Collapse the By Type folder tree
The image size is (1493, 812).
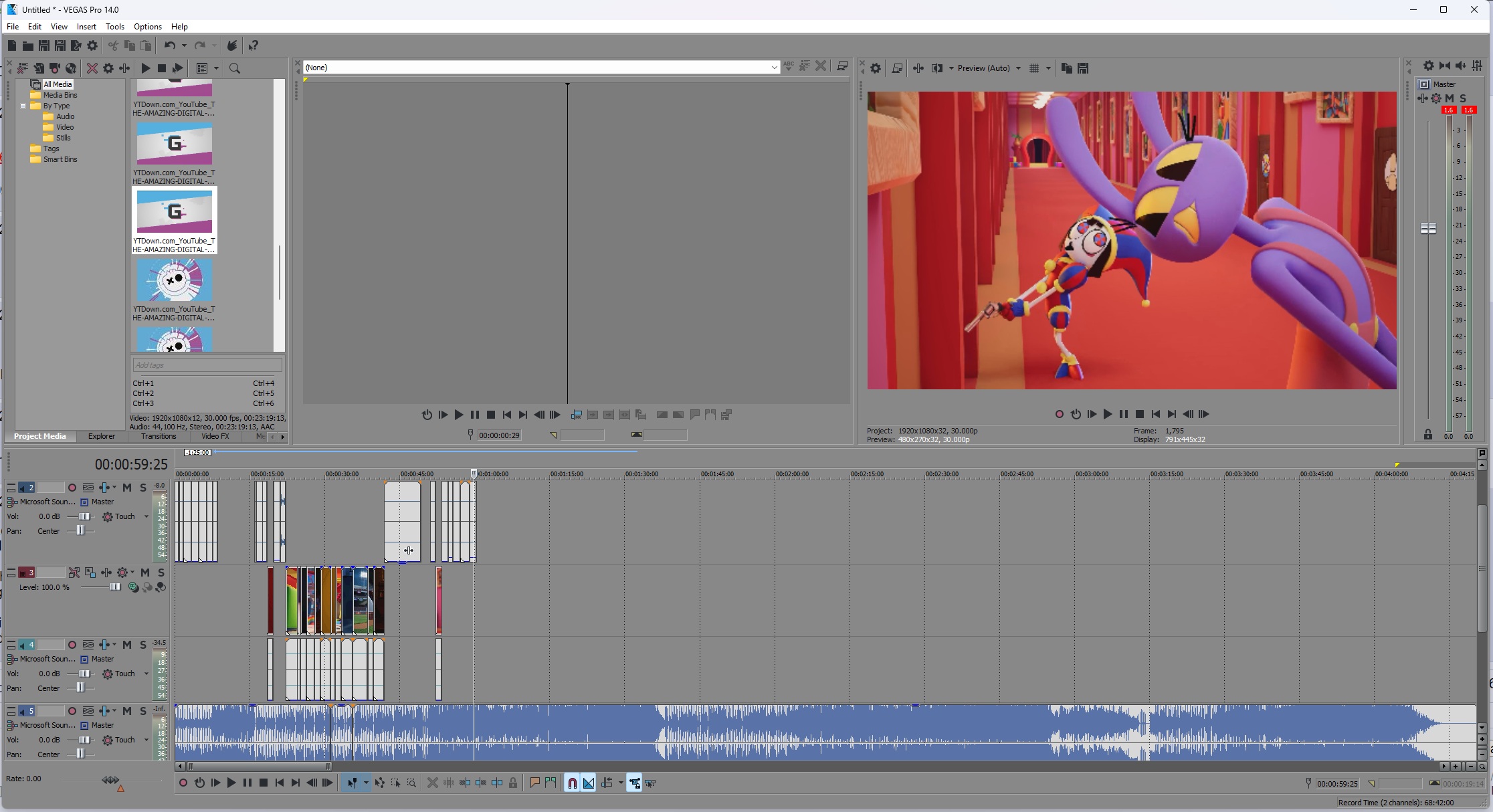pos(23,106)
